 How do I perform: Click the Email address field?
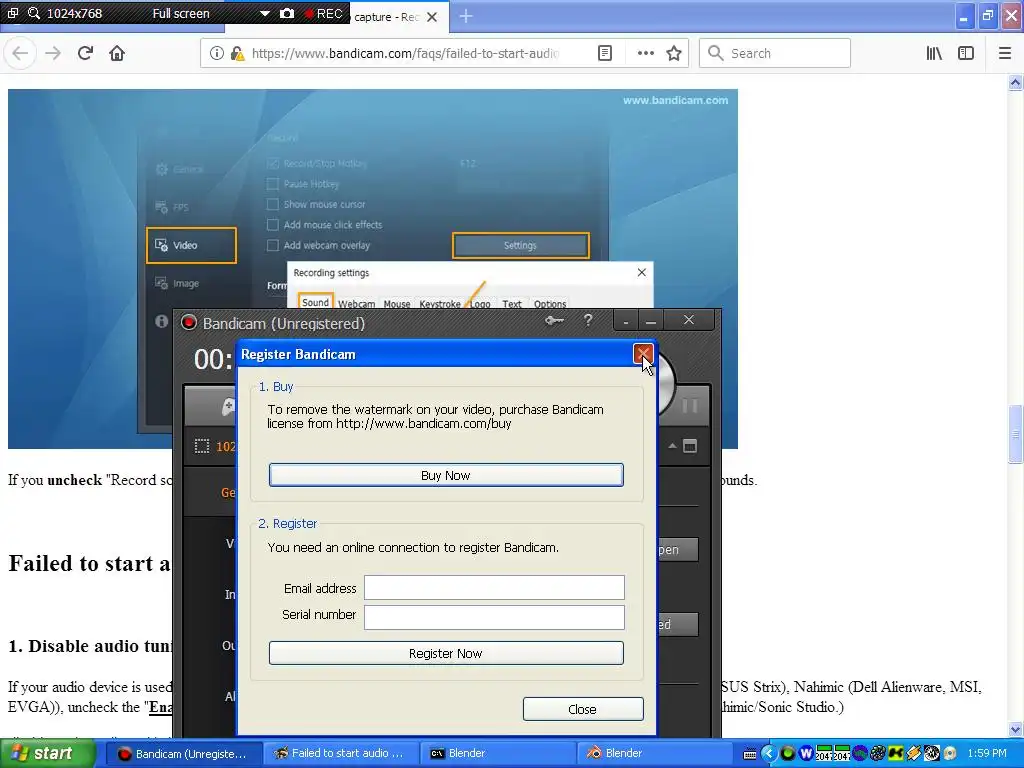tap(494, 587)
